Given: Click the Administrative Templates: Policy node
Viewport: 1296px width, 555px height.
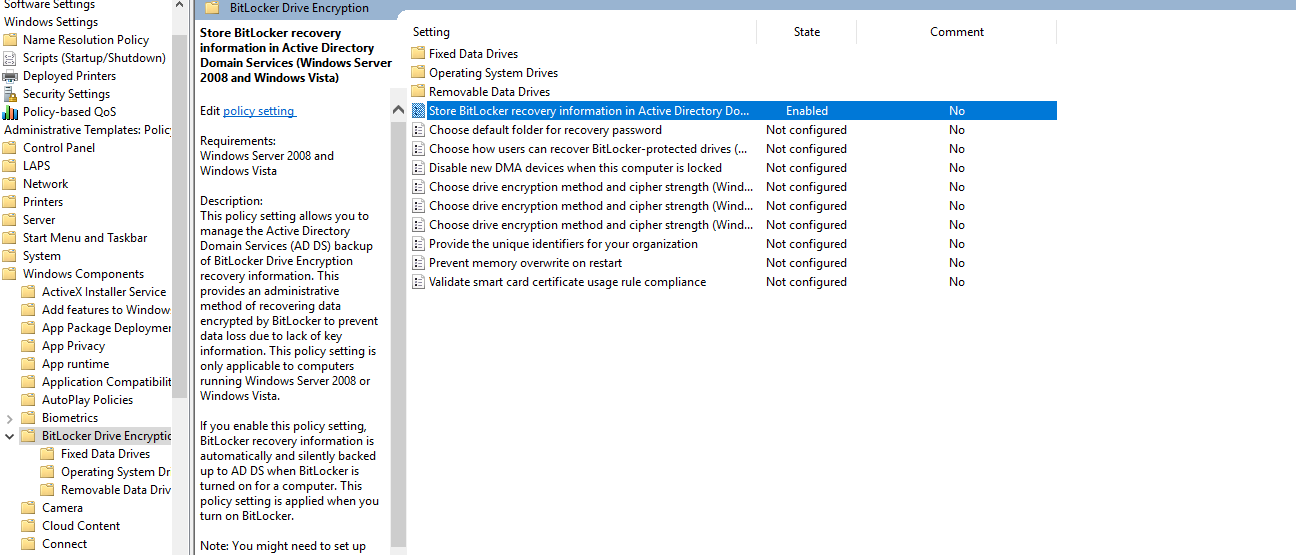Looking at the screenshot, I should click(88, 130).
